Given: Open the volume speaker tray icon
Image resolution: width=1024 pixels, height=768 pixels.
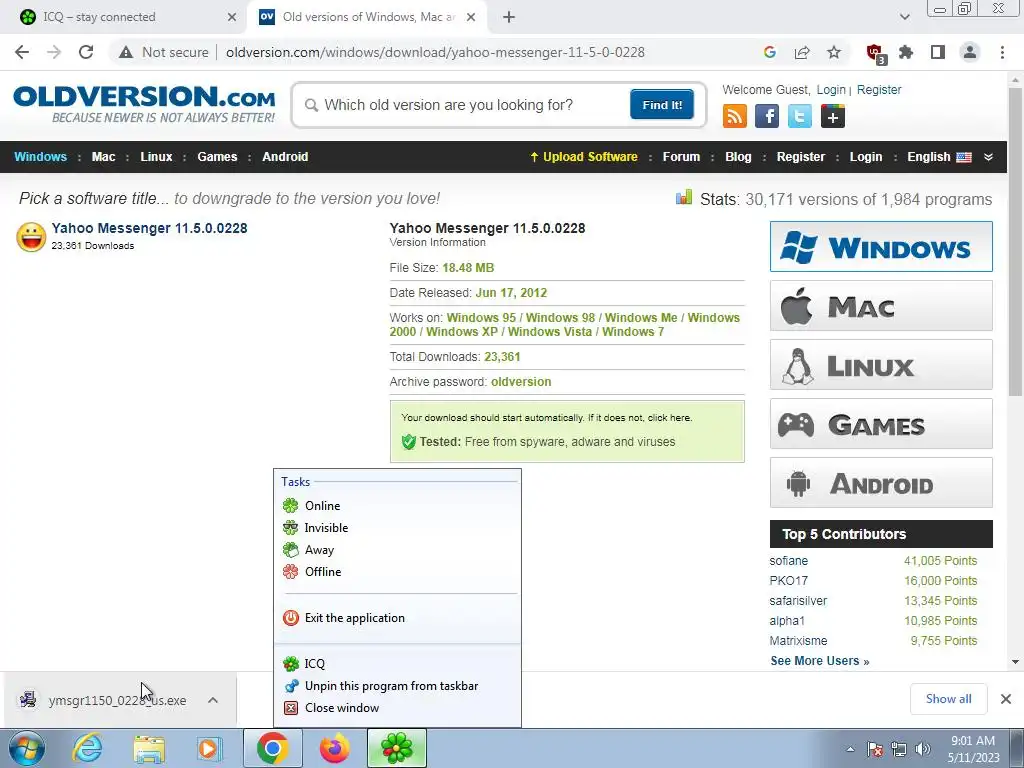Looking at the screenshot, I should (923, 749).
